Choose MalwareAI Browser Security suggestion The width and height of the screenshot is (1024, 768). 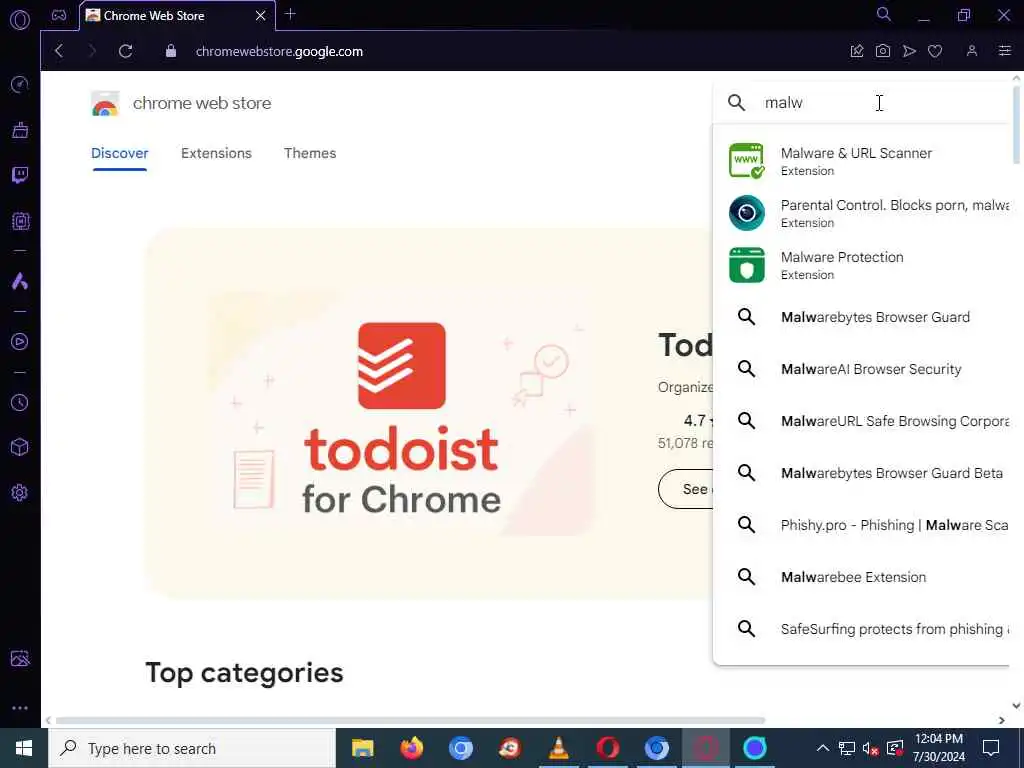tap(862, 369)
